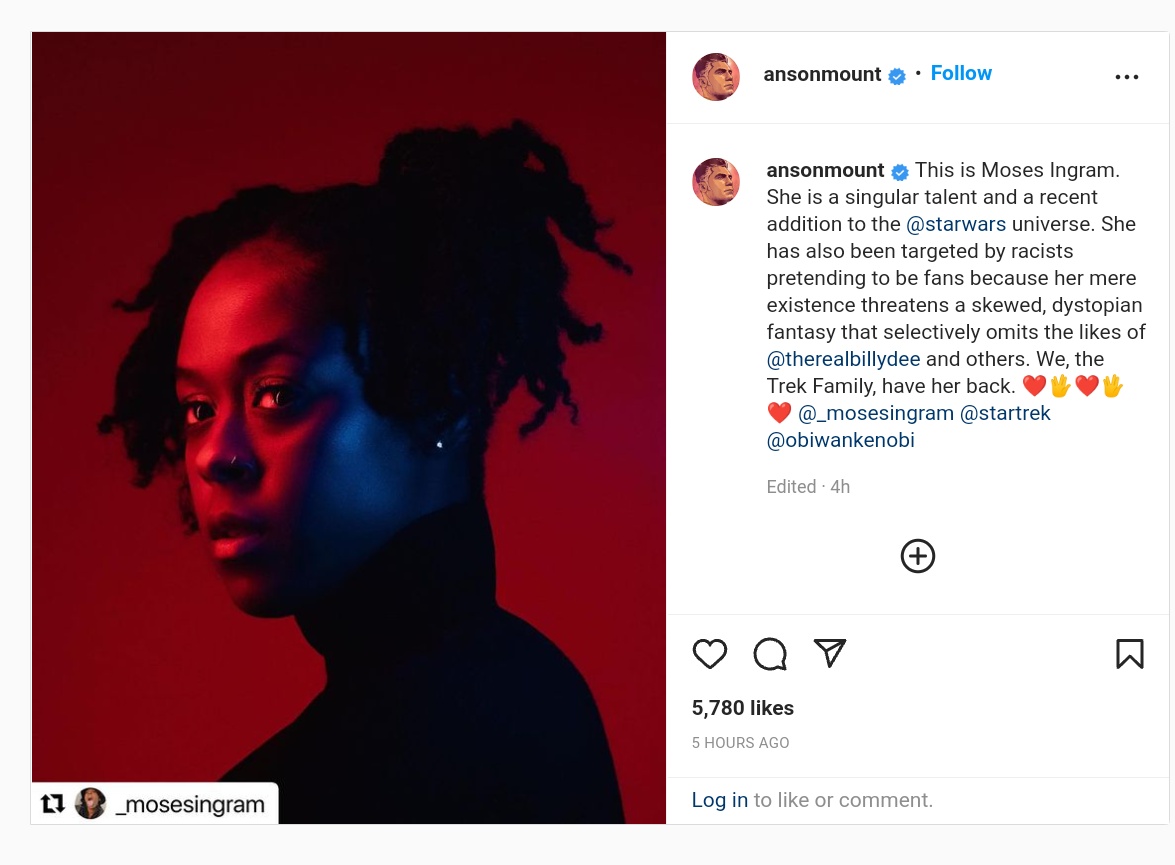The width and height of the screenshot is (1175, 865).
Task: Open ansonmount avatar next to caption
Action: coord(716,181)
